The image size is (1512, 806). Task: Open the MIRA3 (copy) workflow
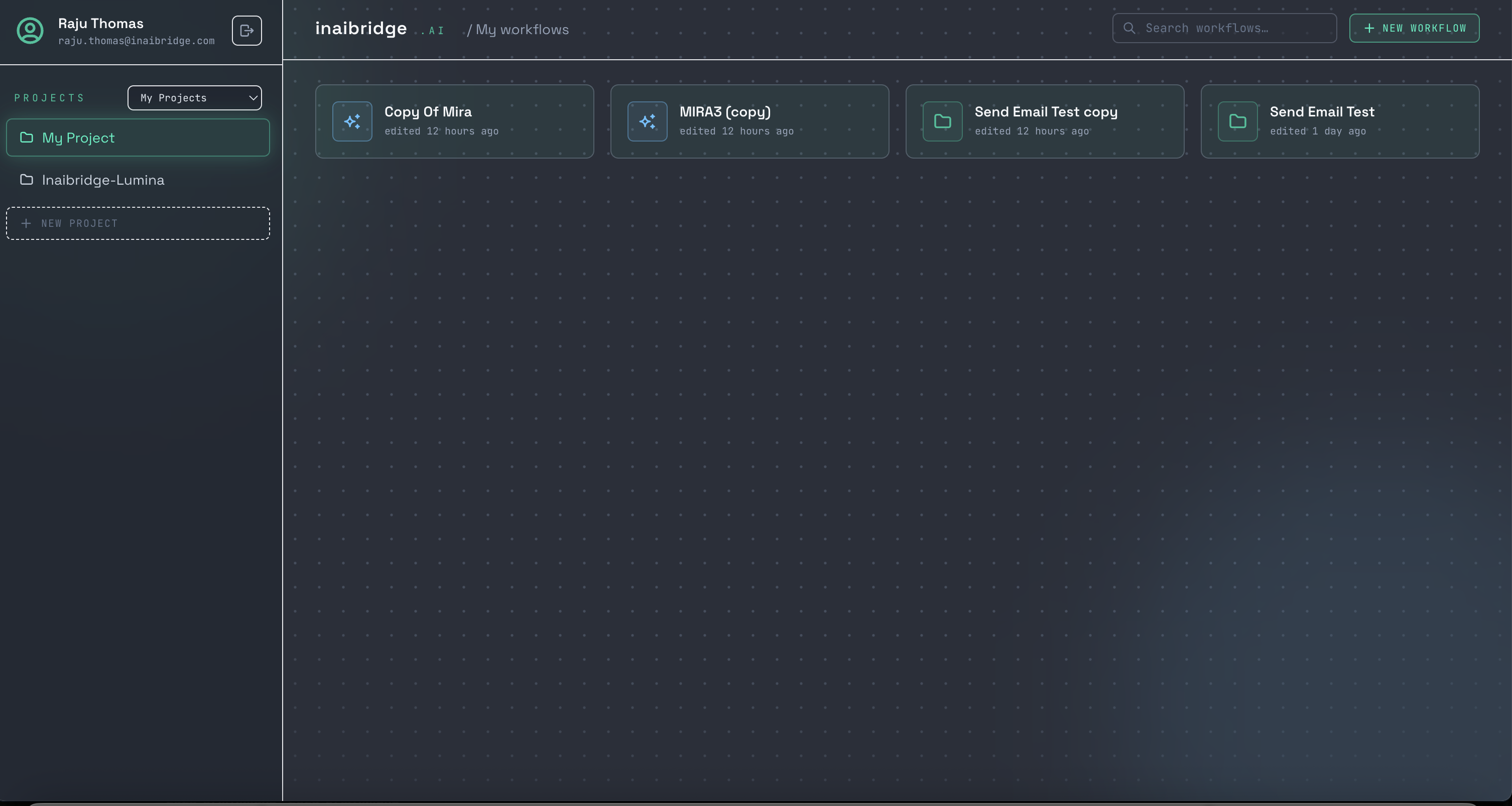click(x=749, y=121)
